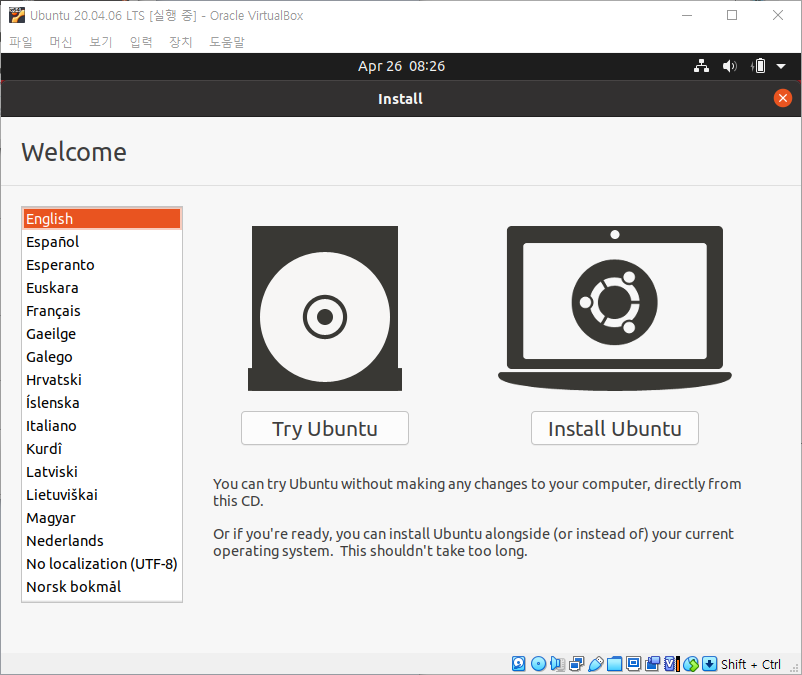This screenshot has width=802, height=675.
Task: Click the Ubuntu volume speaker icon
Action: (x=729, y=66)
